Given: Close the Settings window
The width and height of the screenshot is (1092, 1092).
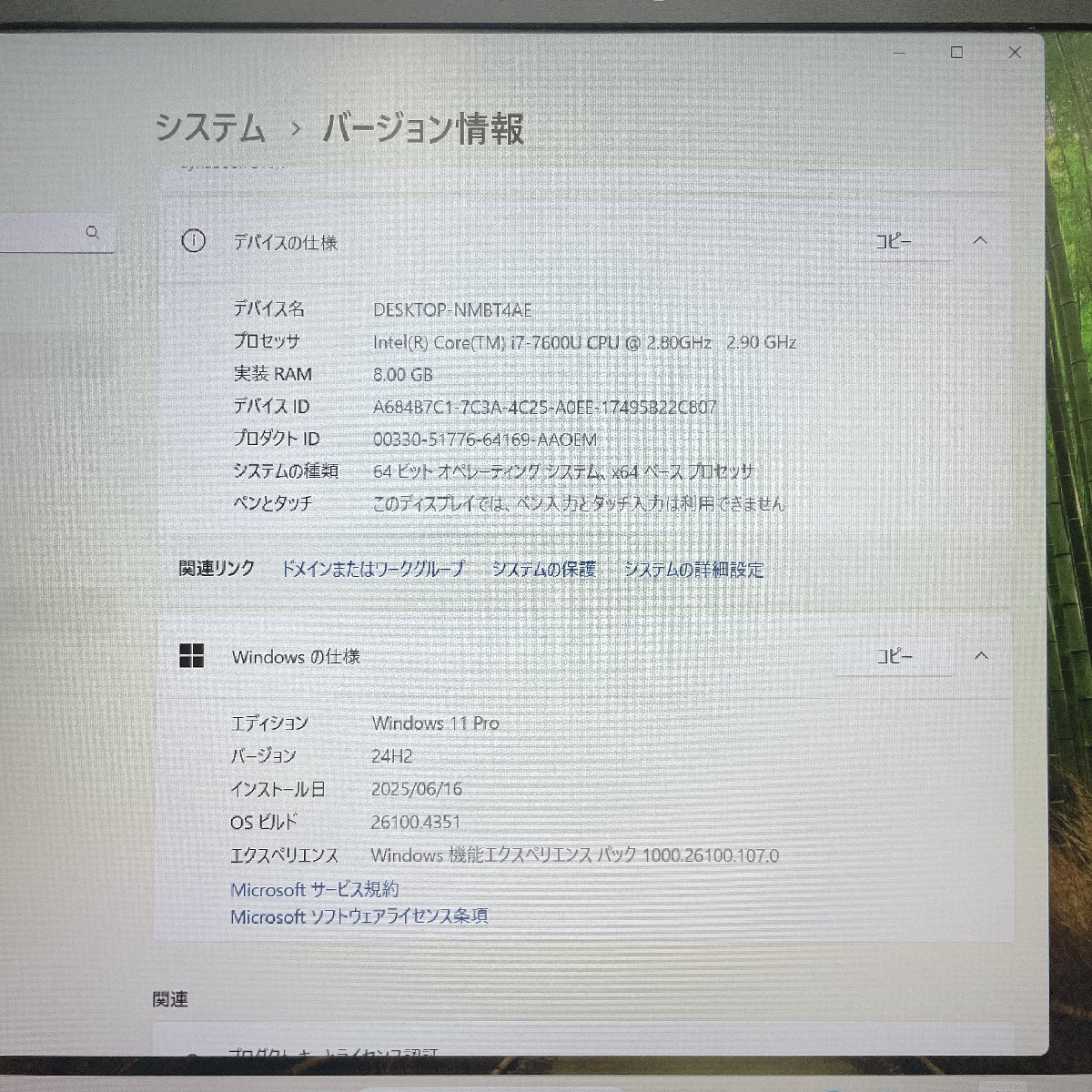Looking at the screenshot, I should pyautogui.click(x=1015, y=53).
